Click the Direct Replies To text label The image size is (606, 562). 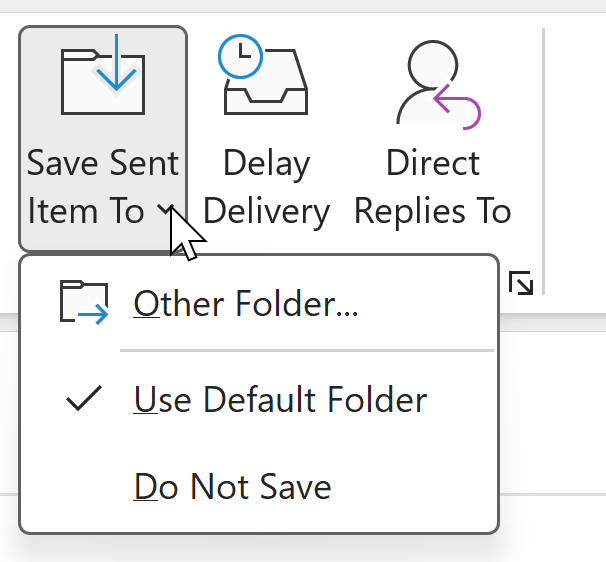433,187
